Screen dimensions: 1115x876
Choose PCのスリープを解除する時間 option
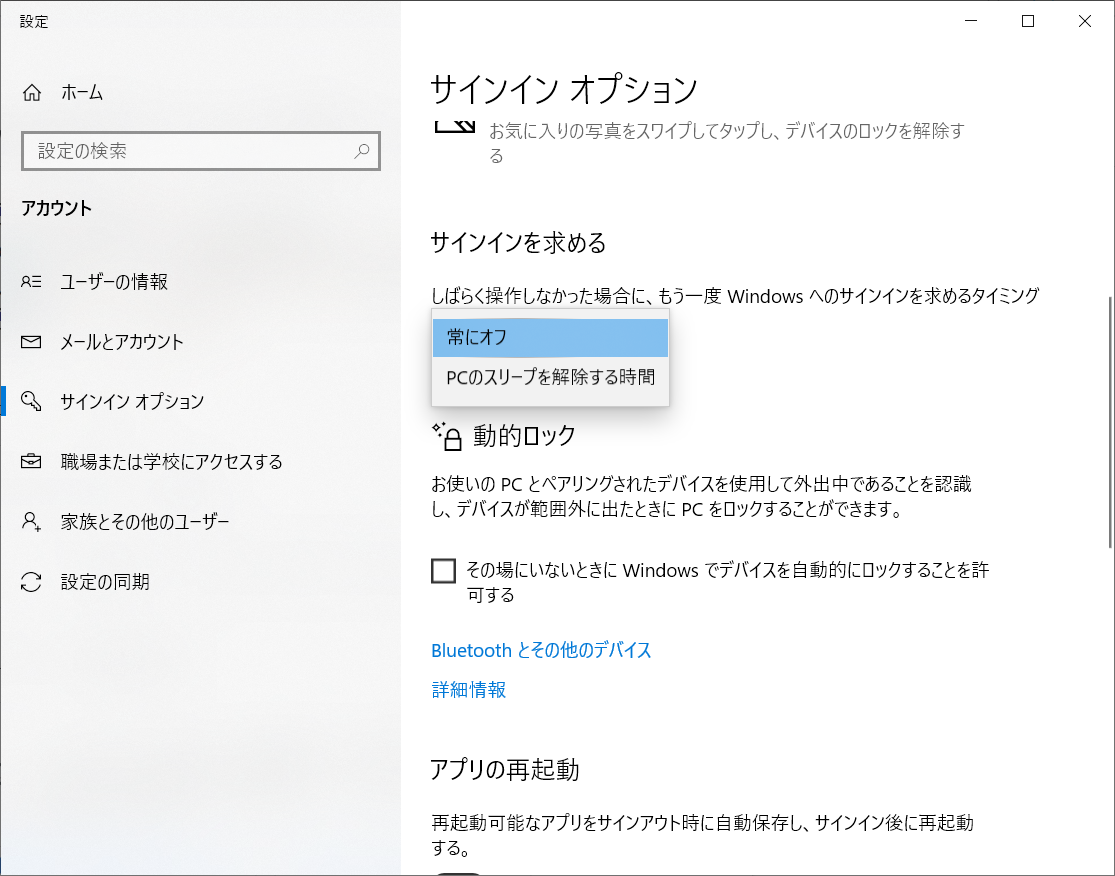pyautogui.click(x=550, y=378)
